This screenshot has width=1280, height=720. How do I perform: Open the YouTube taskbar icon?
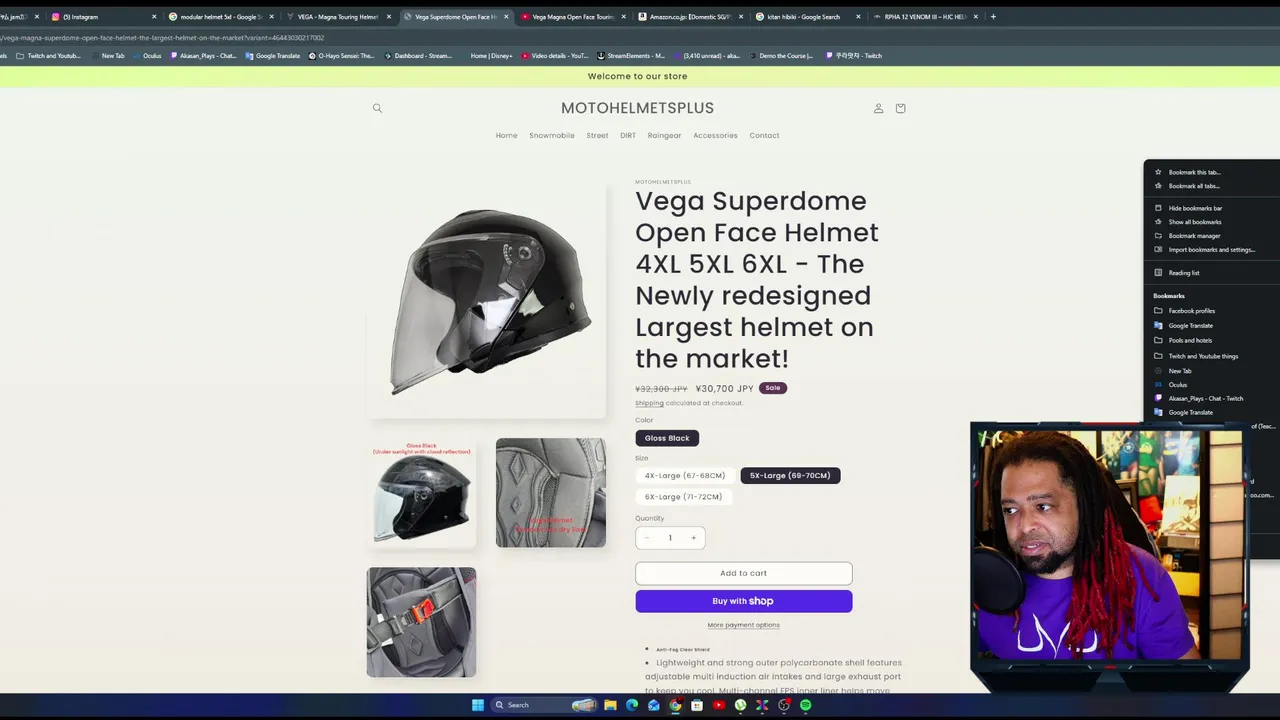tap(719, 705)
